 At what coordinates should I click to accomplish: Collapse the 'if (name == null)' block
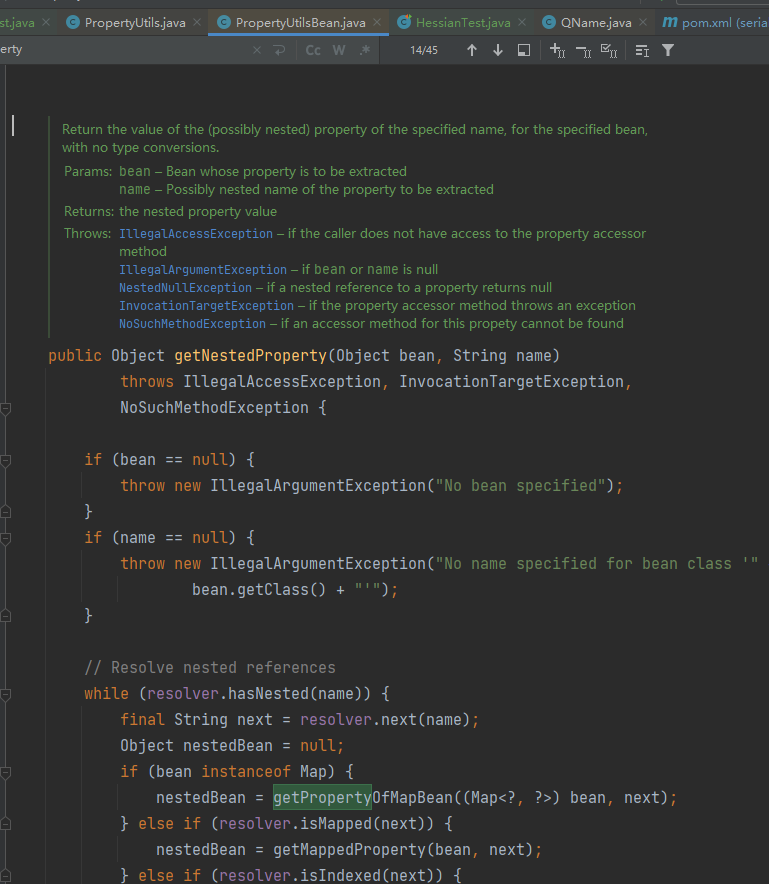[x=6, y=538]
